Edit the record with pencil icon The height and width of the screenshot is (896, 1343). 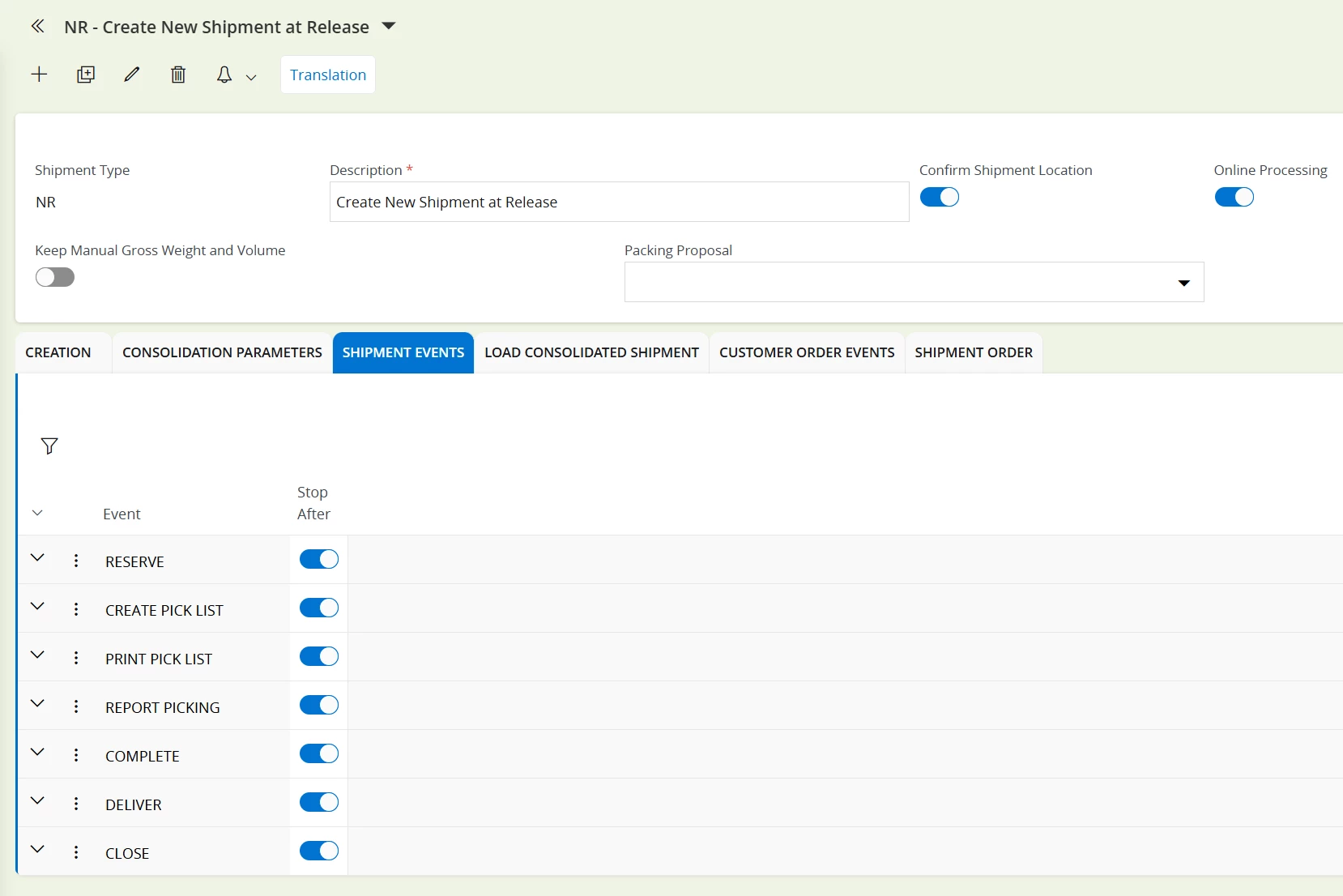point(132,75)
